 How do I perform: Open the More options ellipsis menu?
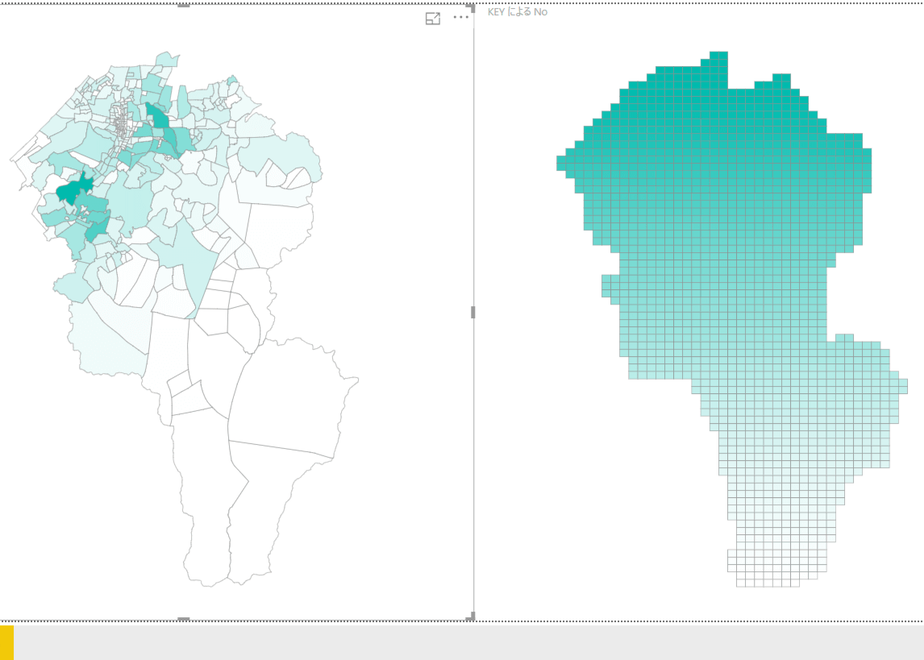pos(461,17)
